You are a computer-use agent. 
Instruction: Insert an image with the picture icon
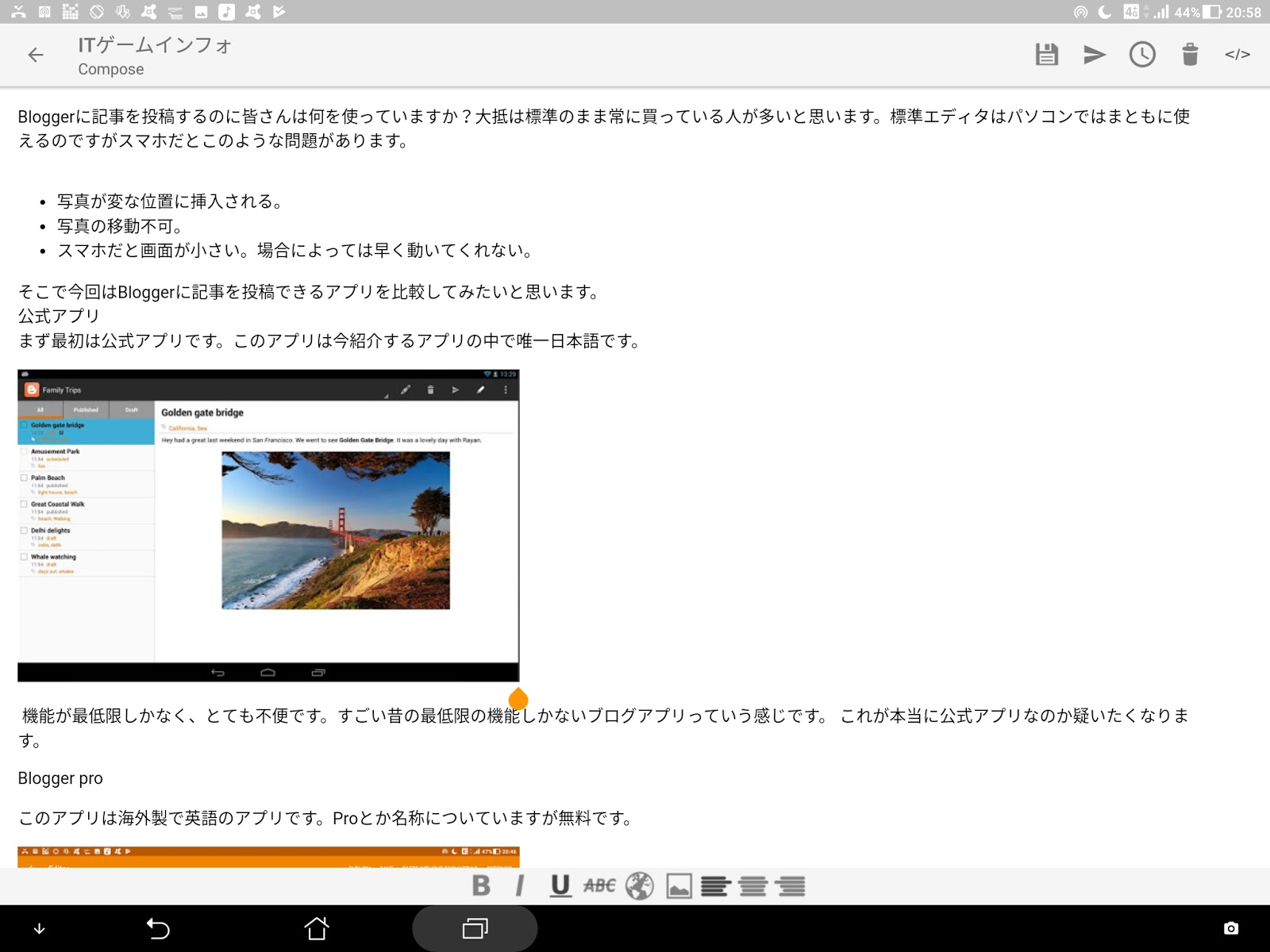pos(679,885)
